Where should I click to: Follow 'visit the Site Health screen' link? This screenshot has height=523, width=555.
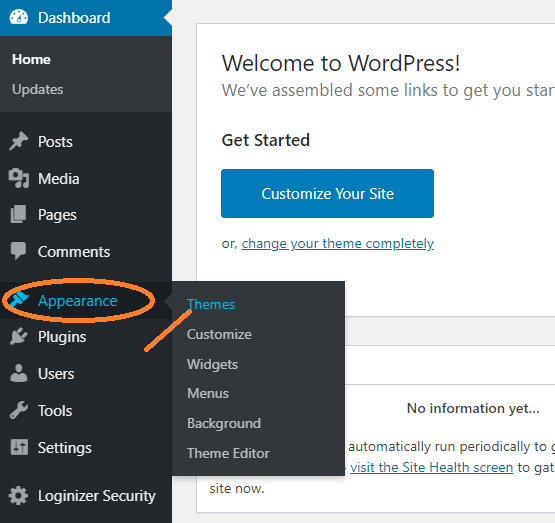[x=432, y=467]
